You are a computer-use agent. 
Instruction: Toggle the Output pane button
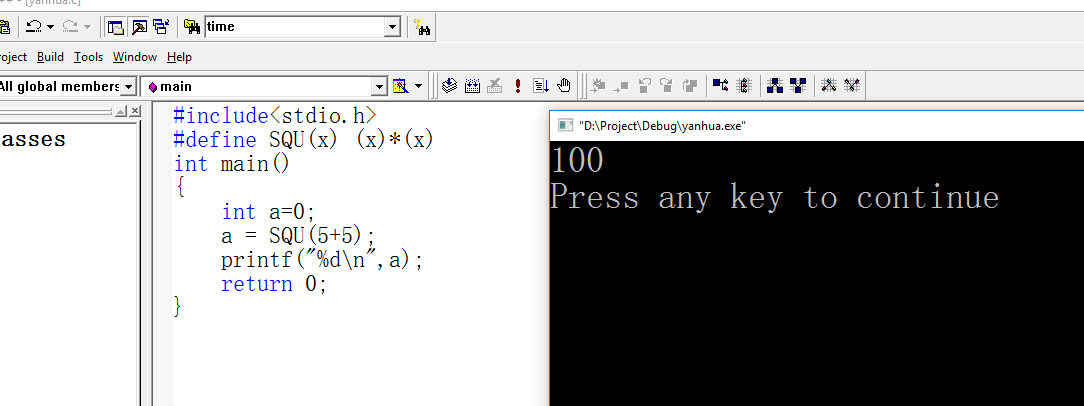click(x=139, y=27)
